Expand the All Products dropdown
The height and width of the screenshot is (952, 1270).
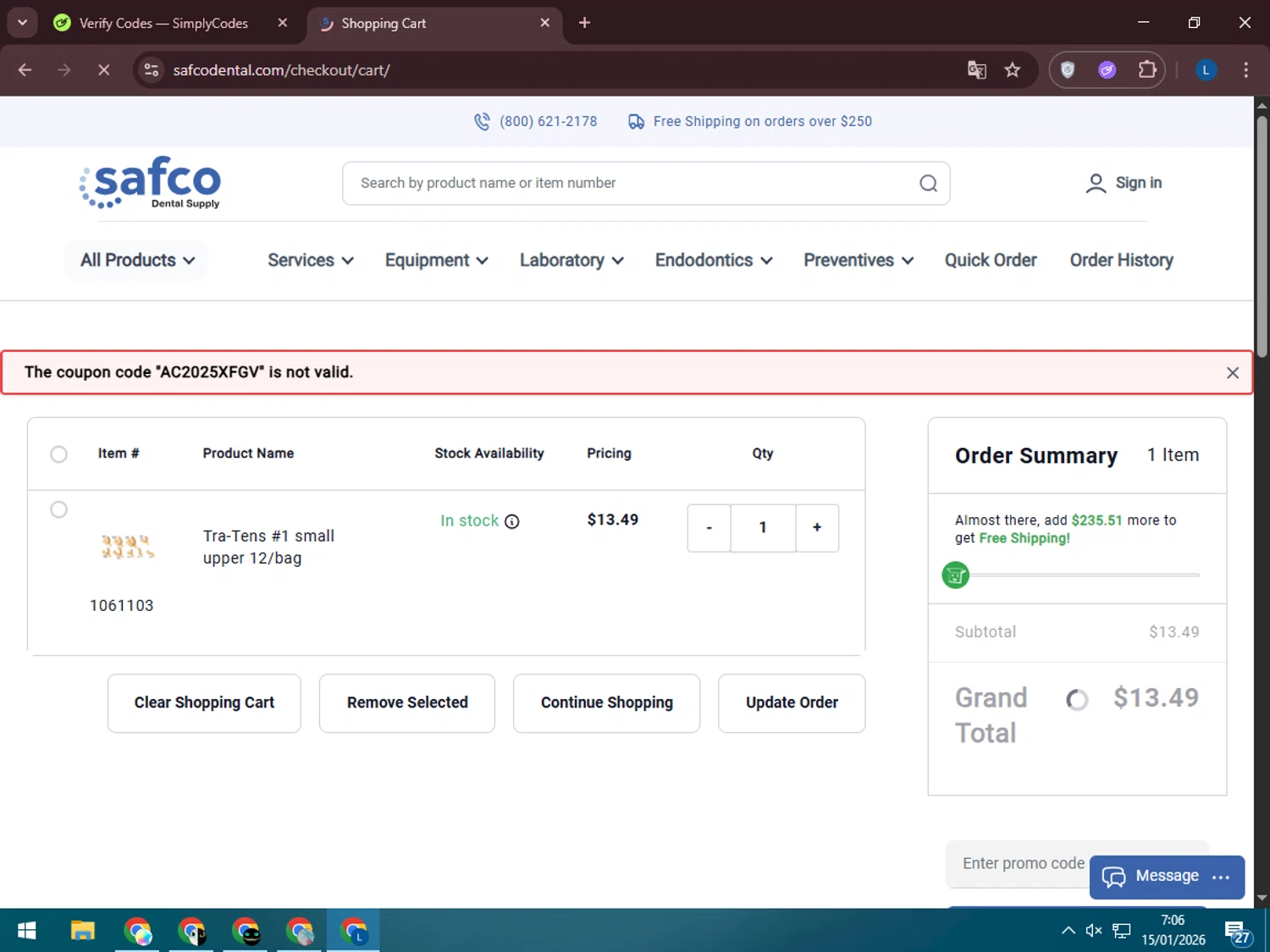137,261
